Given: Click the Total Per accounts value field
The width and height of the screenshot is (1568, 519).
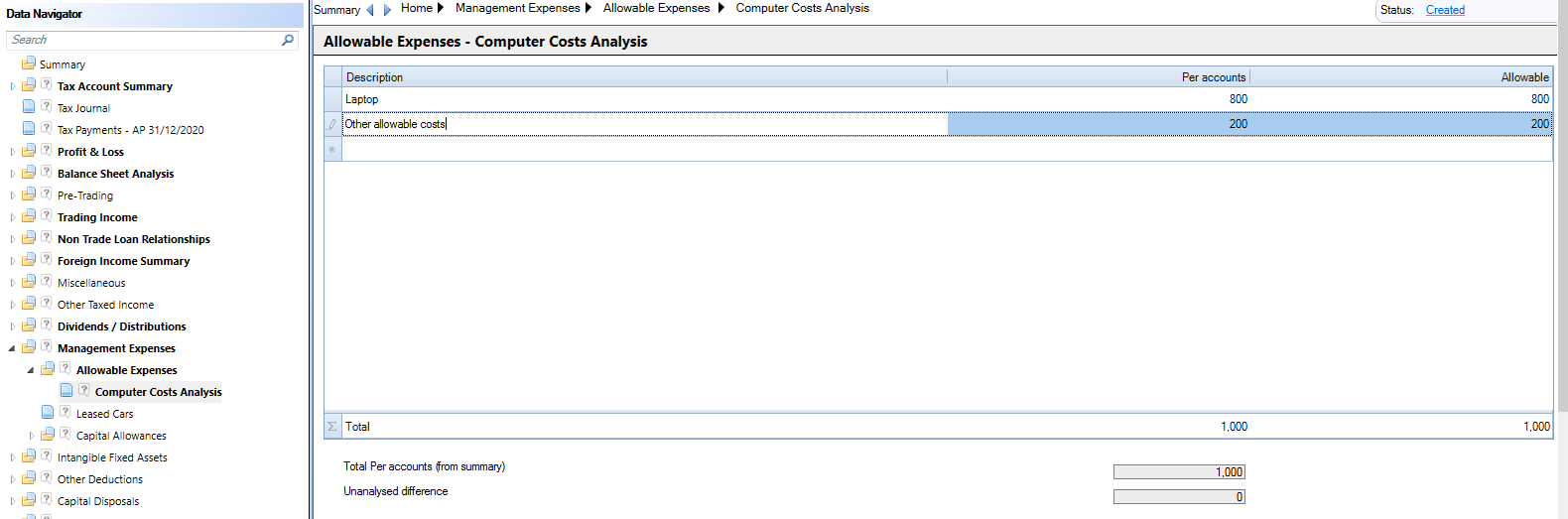Looking at the screenshot, I should [x=1179, y=472].
